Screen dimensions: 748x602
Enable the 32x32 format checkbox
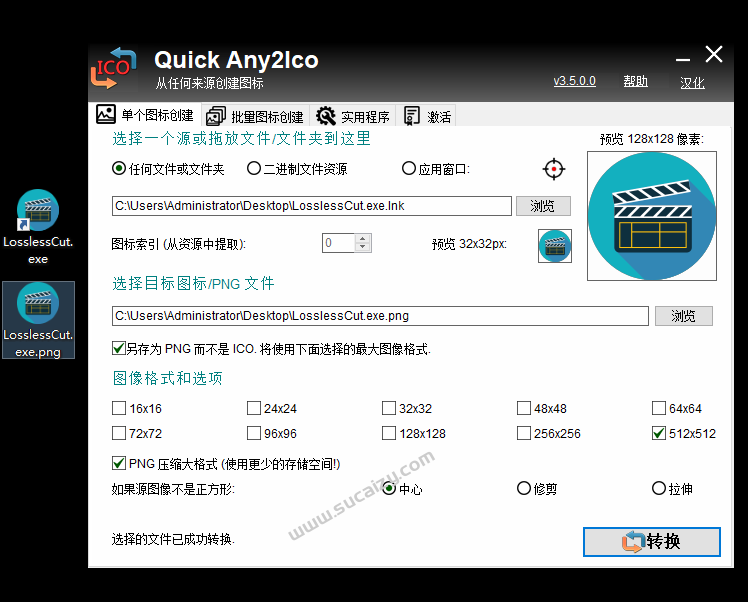pos(389,408)
